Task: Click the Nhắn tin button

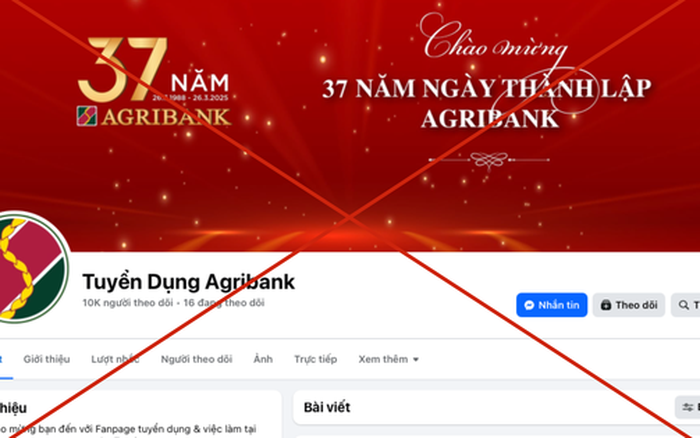Action: (552, 305)
